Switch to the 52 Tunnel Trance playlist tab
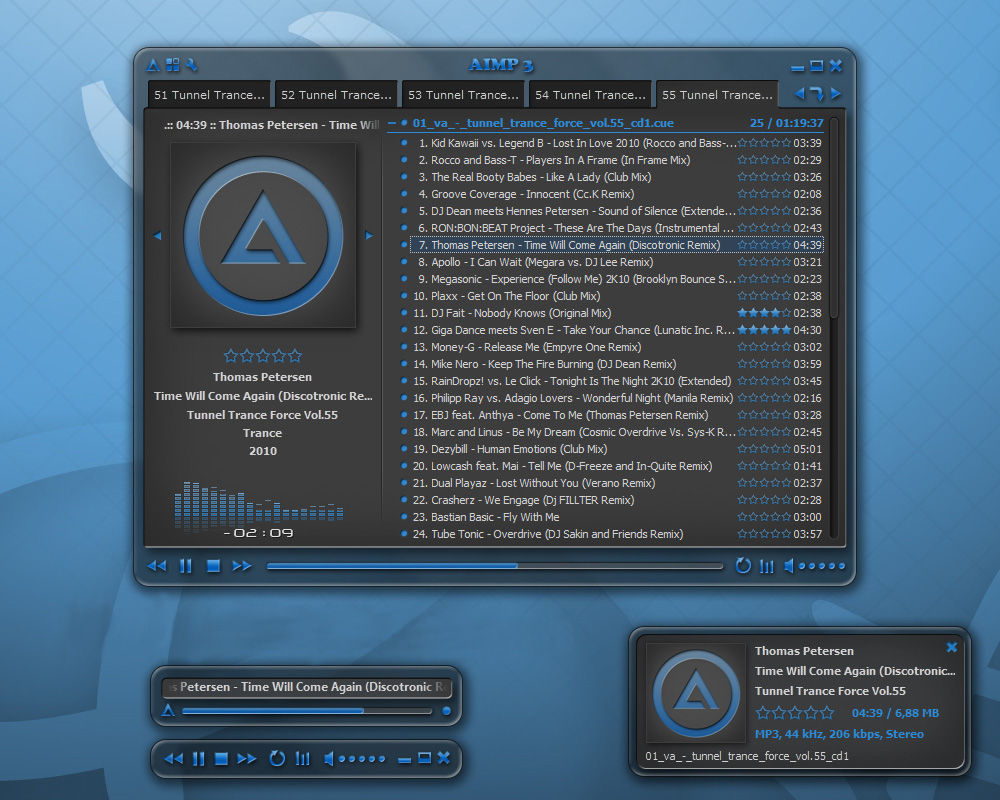The width and height of the screenshot is (1000, 800). click(335, 95)
